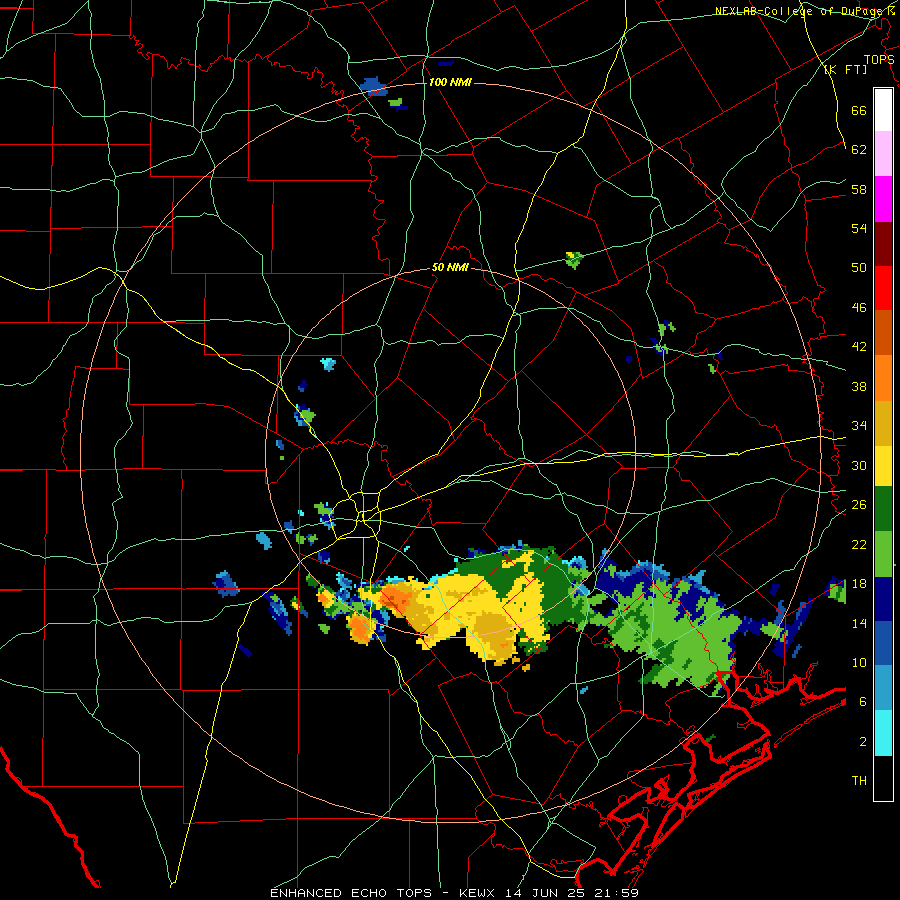Click the KEWX station identifier in caption
This screenshot has width=900, height=900.
(478, 893)
